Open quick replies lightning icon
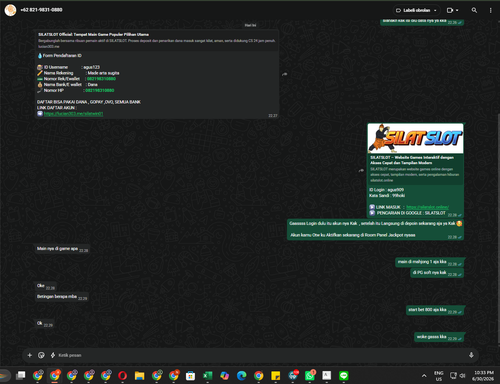The image size is (500, 384). 53,355
